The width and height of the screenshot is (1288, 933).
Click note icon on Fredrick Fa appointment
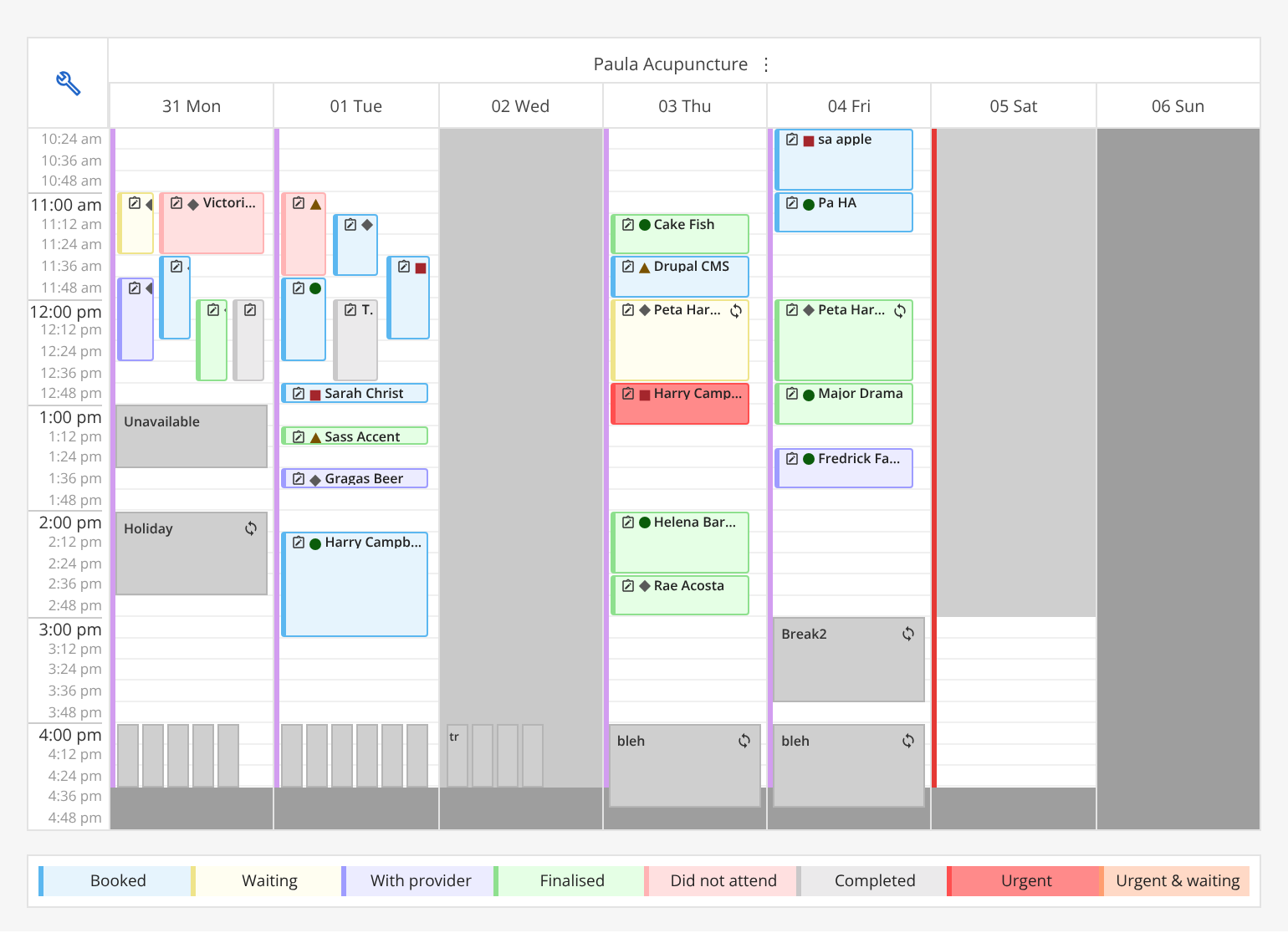point(792,459)
